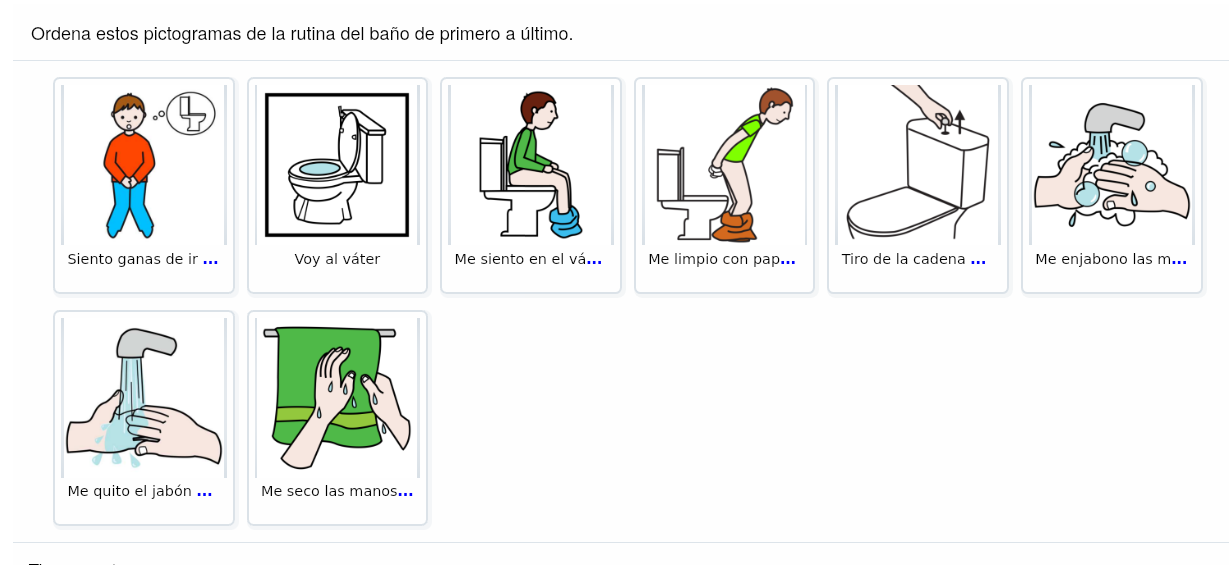Click the "Voy al váter" caption
1229x565 pixels.
coord(337,259)
